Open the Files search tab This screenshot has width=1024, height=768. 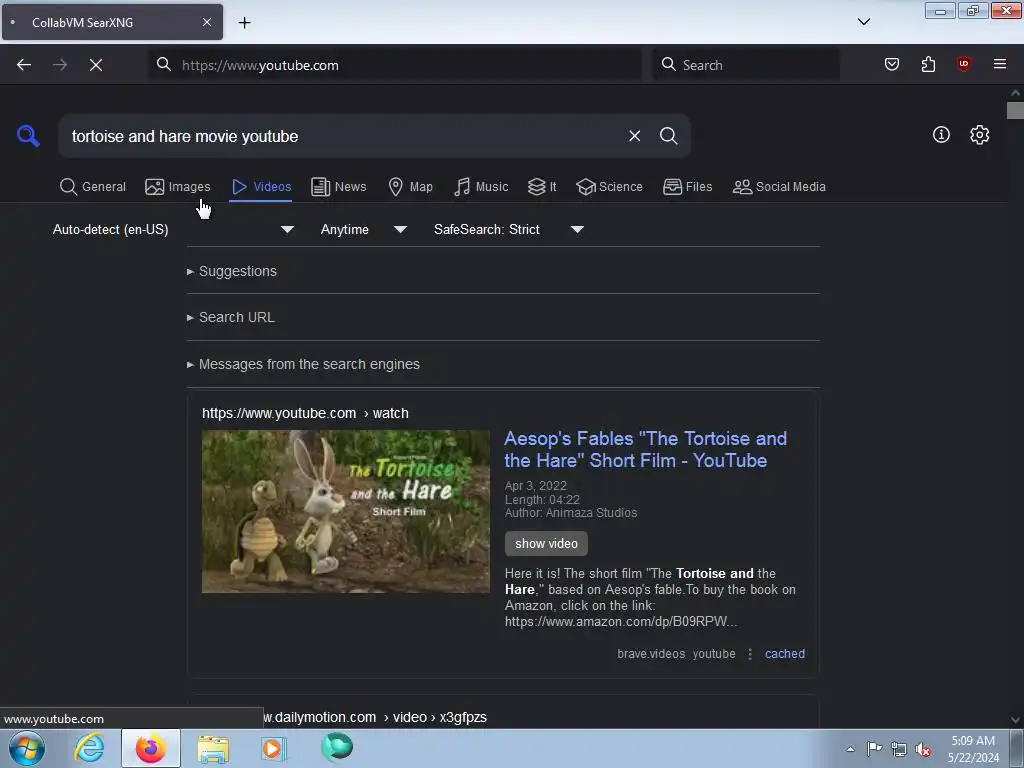point(687,187)
